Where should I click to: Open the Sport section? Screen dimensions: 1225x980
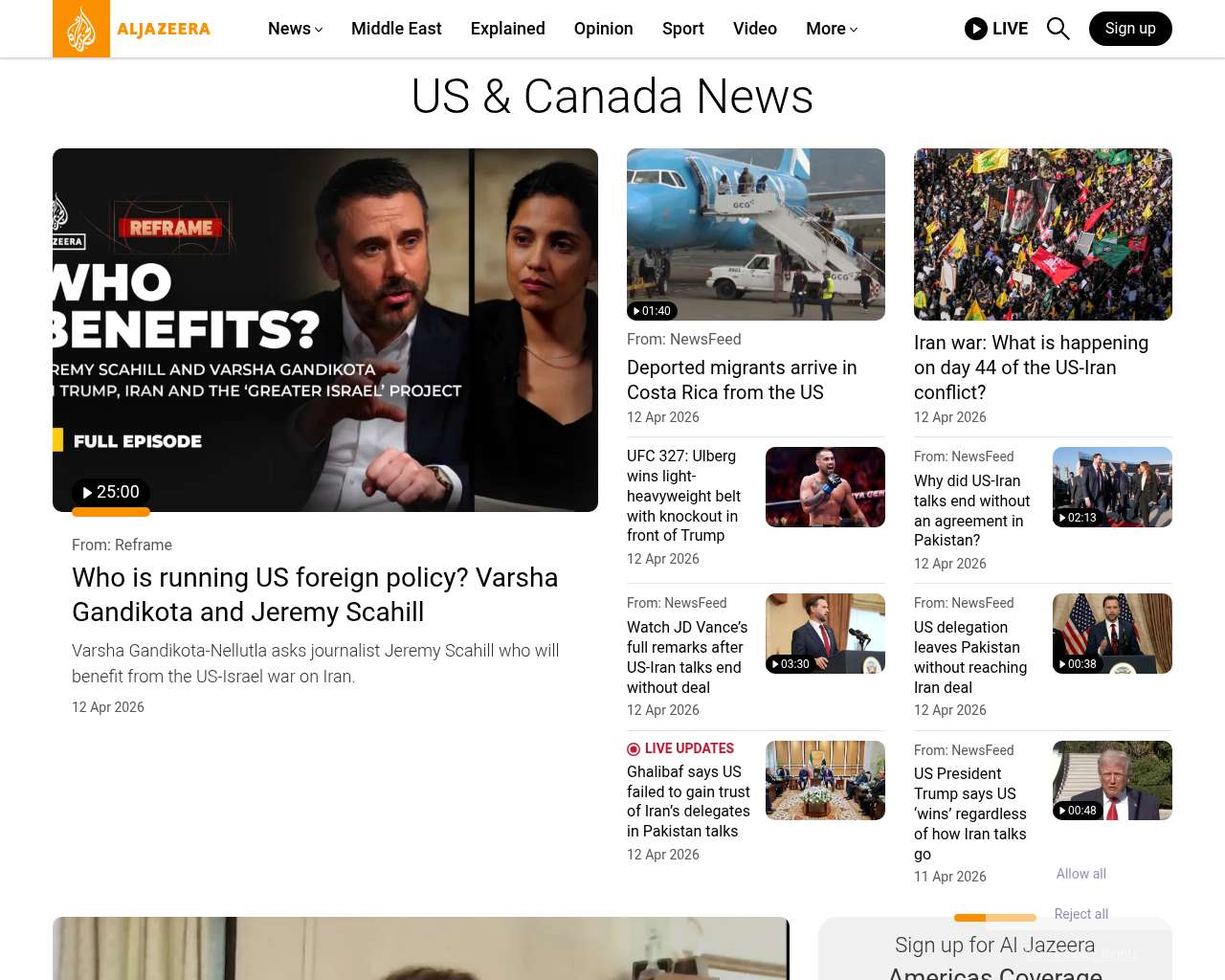pos(683,29)
